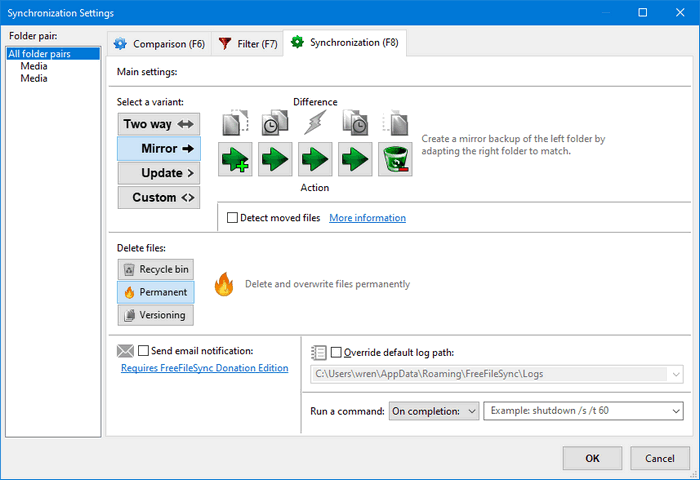Click the action arrow under right-newer clock icon

(x=355, y=159)
